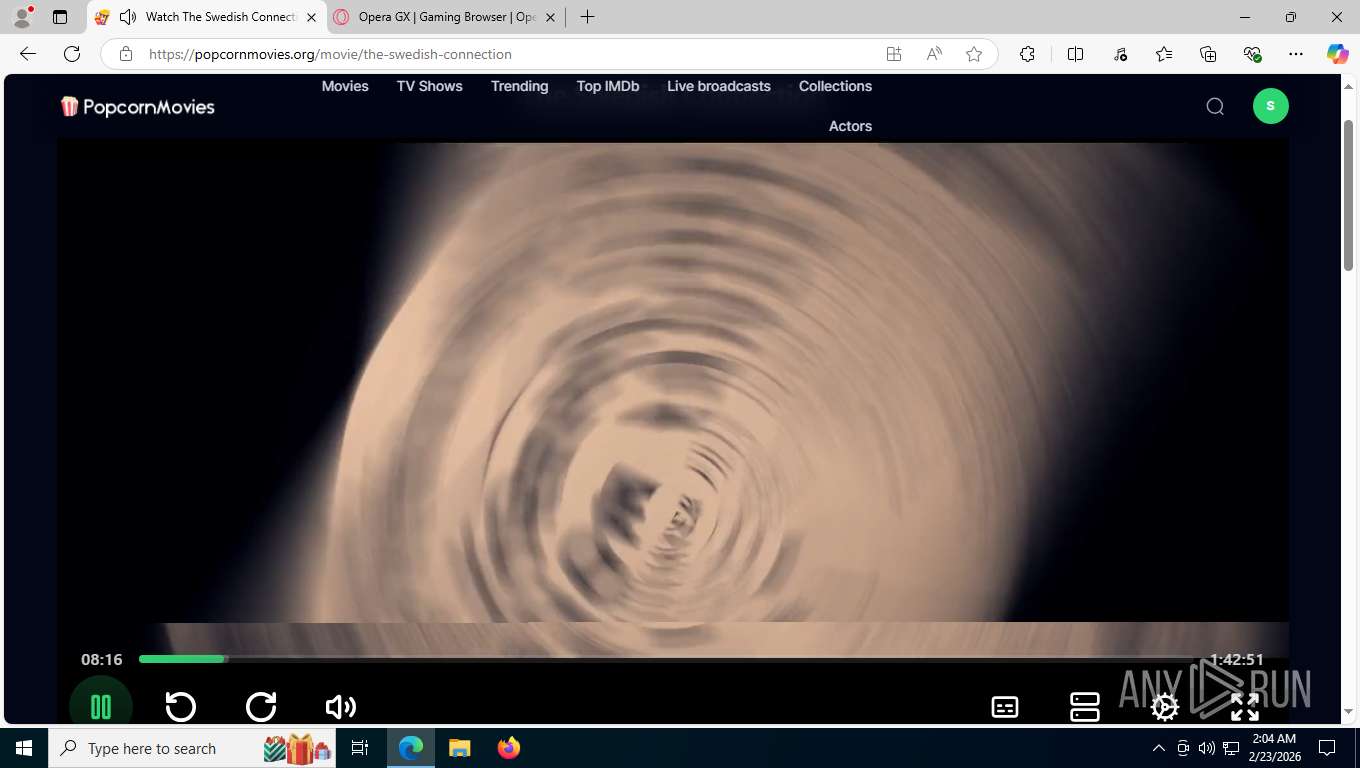Image resolution: width=1360 pixels, height=768 pixels.
Task: Open the notification center
Action: pyautogui.click(x=1327, y=748)
